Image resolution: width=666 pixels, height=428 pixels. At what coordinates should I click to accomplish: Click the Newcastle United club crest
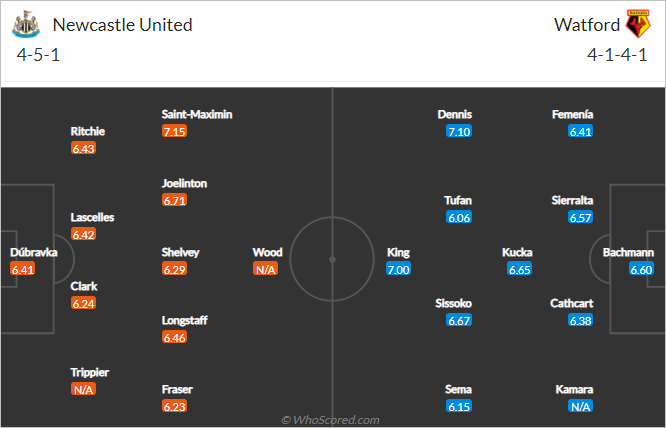(26, 24)
